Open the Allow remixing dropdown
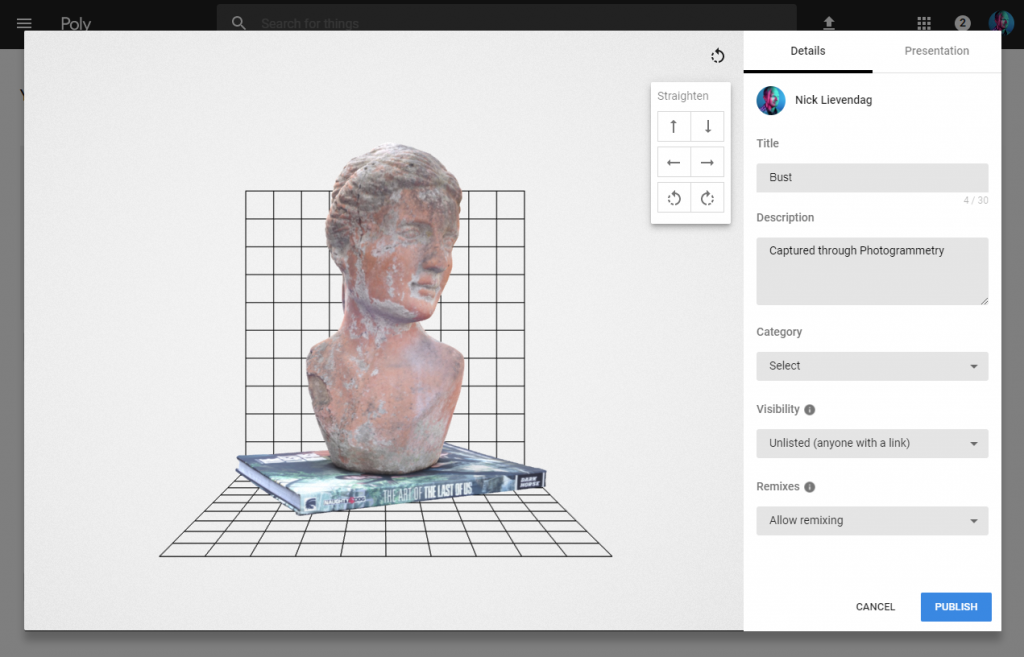This screenshot has height=657, width=1024. click(872, 521)
